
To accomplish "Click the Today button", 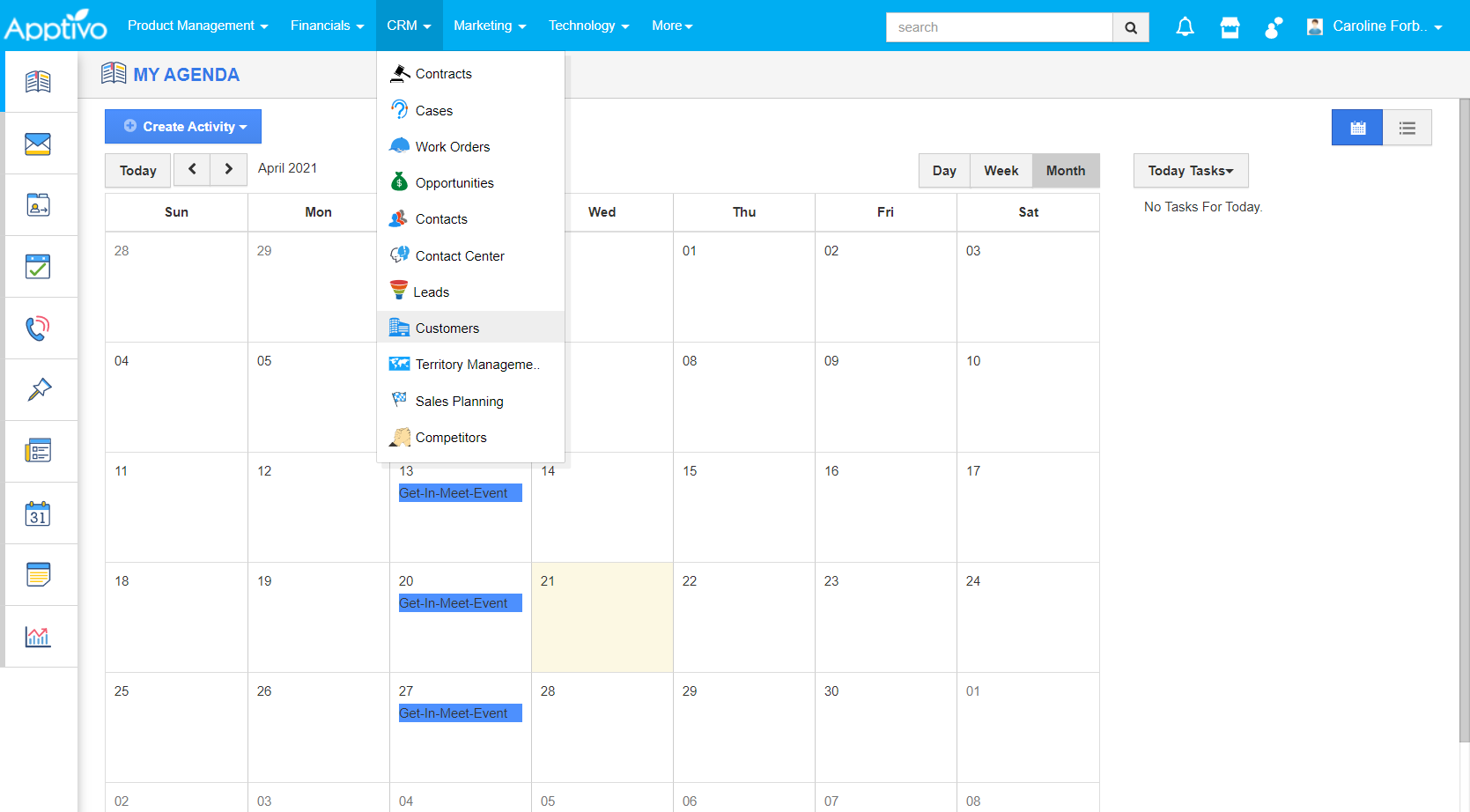I will [x=138, y=171].
